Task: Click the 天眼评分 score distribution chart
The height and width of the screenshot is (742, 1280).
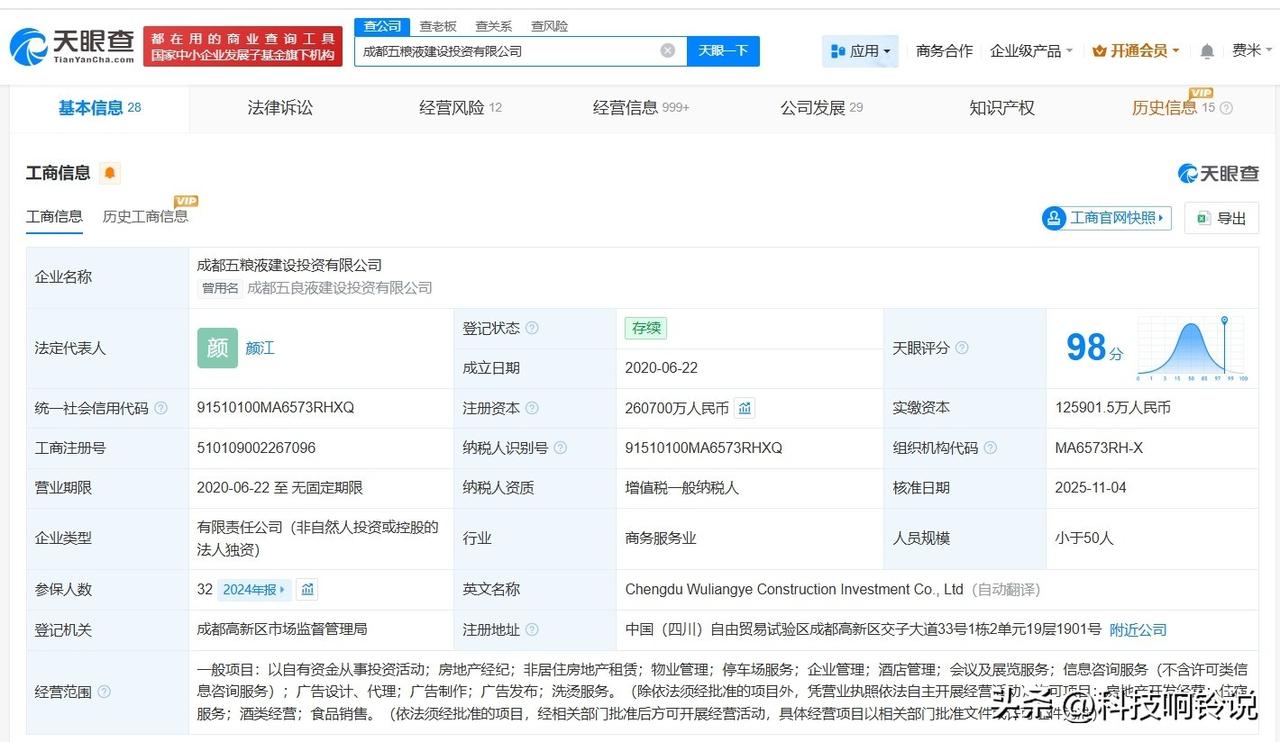Action: tap(1192, 348)
